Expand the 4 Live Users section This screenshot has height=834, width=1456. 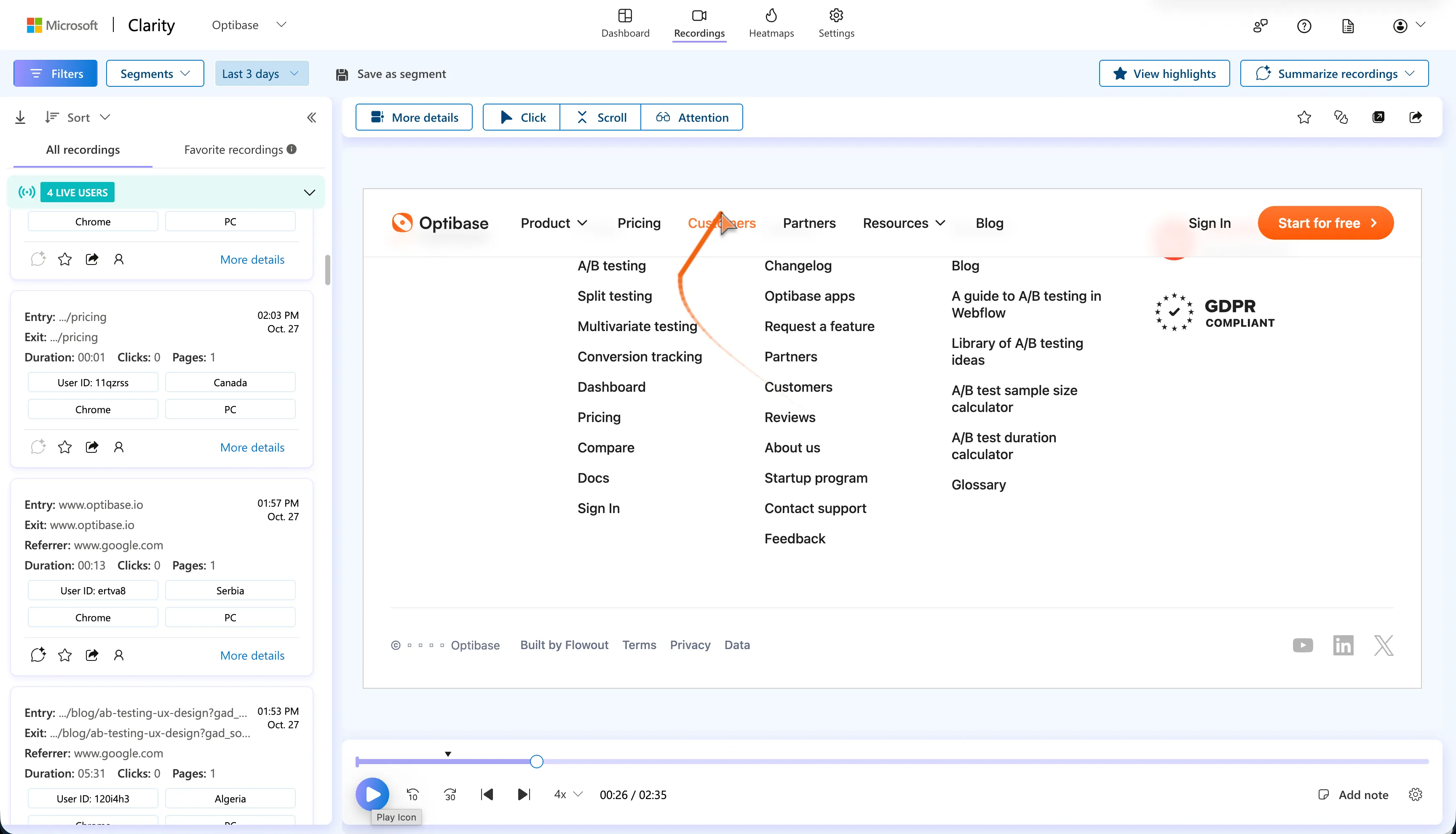point(309,192)
